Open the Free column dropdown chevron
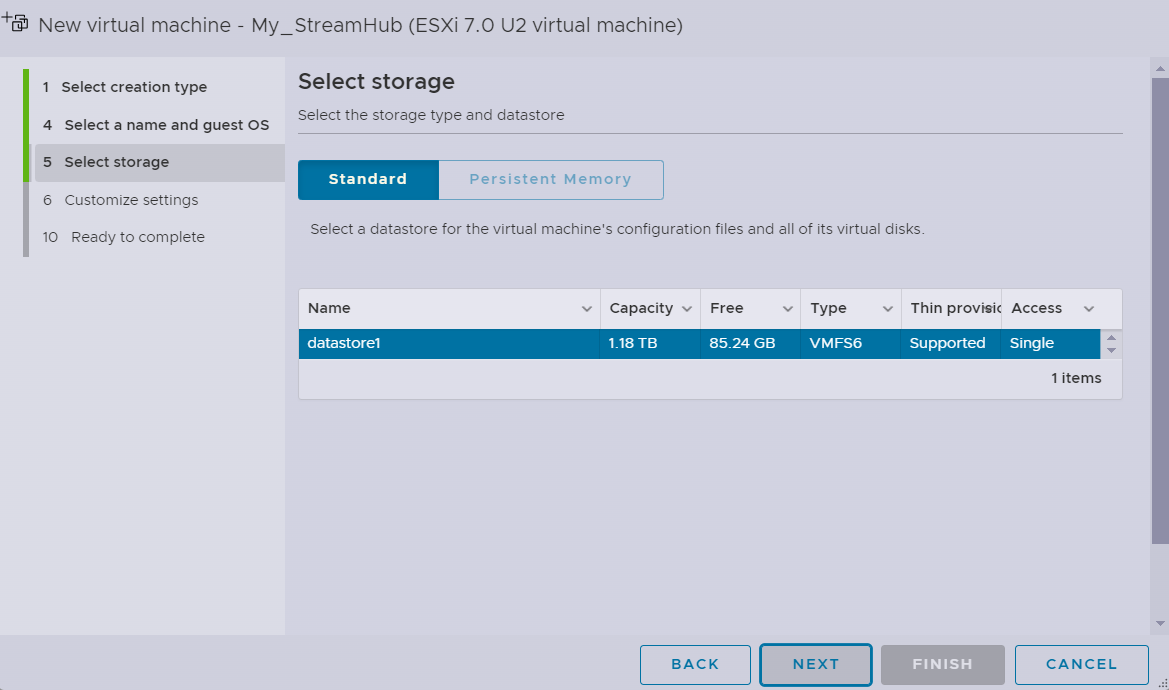 (x=787, y=309)
